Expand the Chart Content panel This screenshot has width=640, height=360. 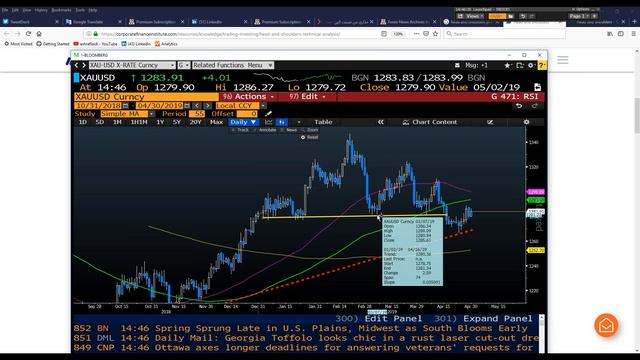[x=430, y=122]
